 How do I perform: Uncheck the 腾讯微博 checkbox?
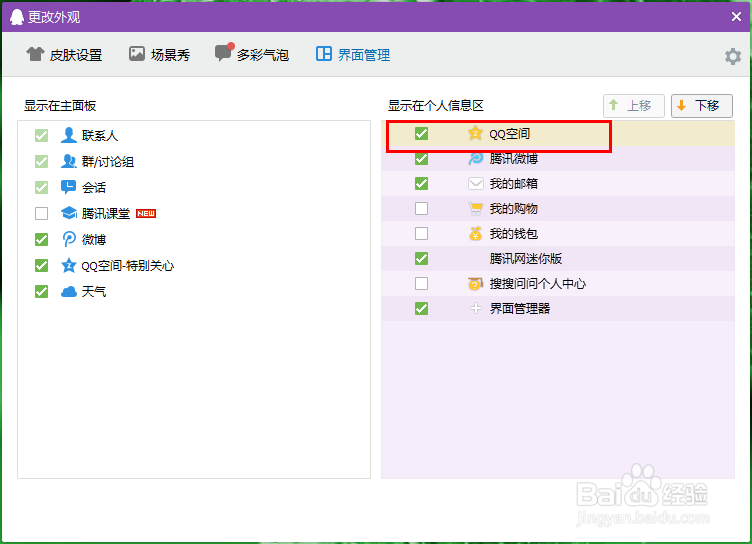coord(422,159)
